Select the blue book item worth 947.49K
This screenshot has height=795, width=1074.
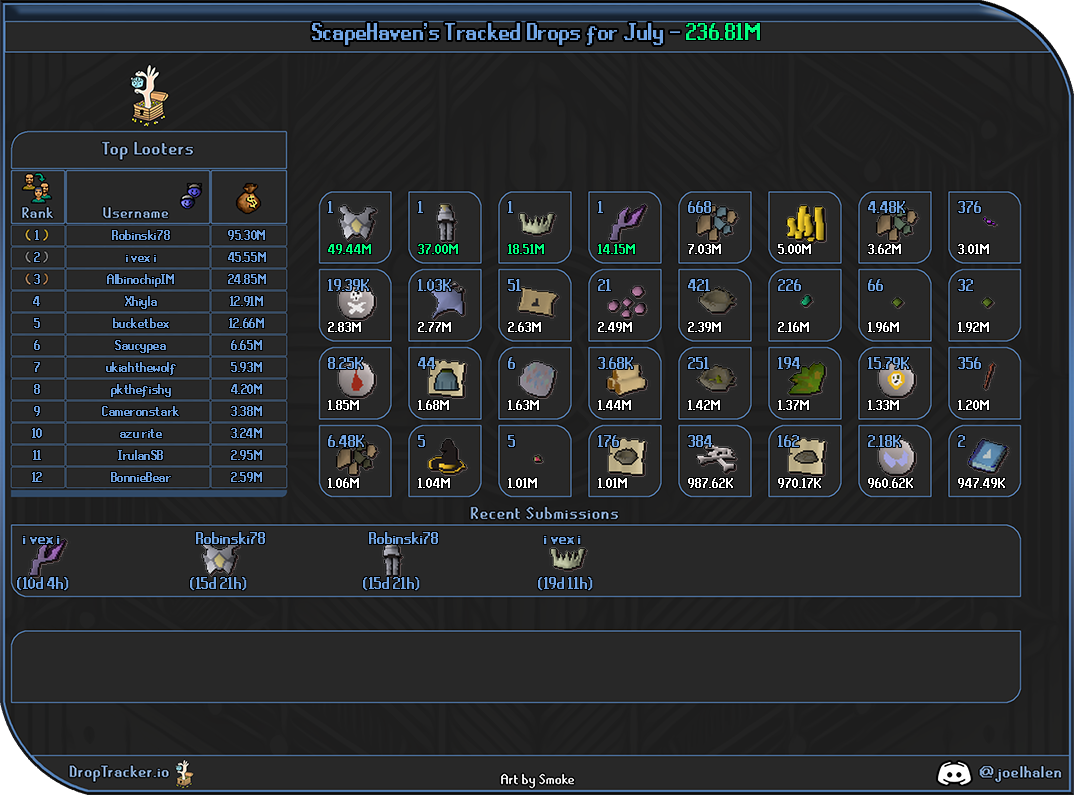pyautogui.click(x=984, y=461)
